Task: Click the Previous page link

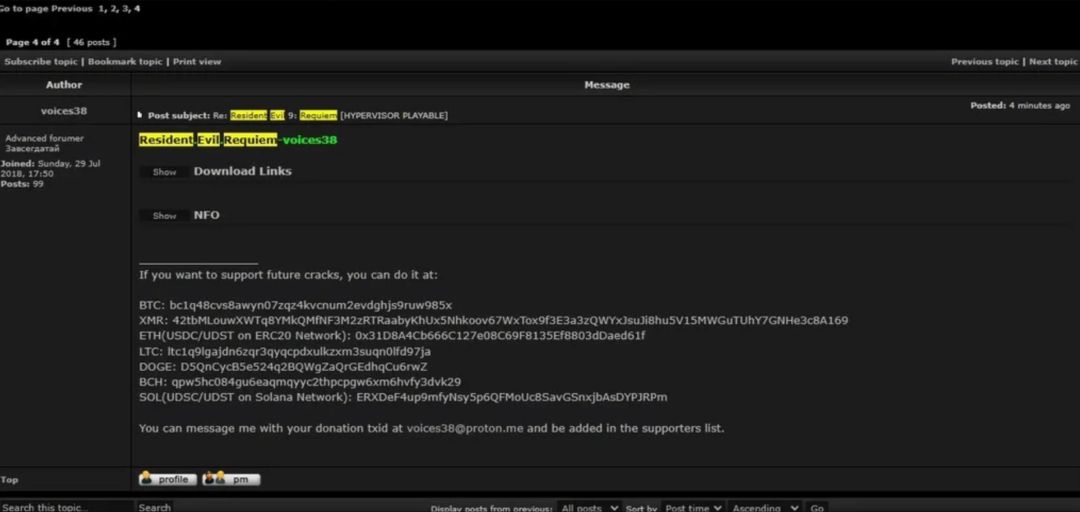Action: pos(72,9)
